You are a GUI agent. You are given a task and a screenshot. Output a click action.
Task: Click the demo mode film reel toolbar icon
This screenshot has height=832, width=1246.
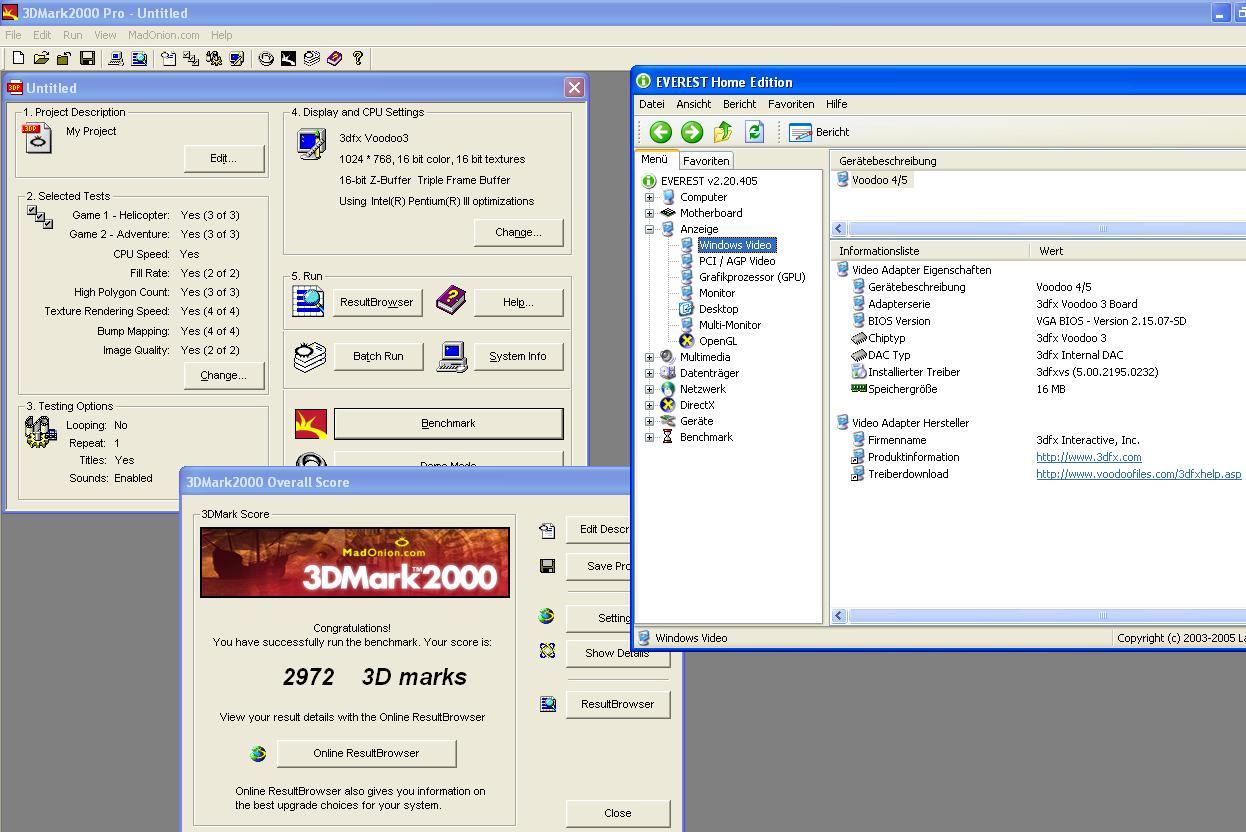tap(266, 59)
